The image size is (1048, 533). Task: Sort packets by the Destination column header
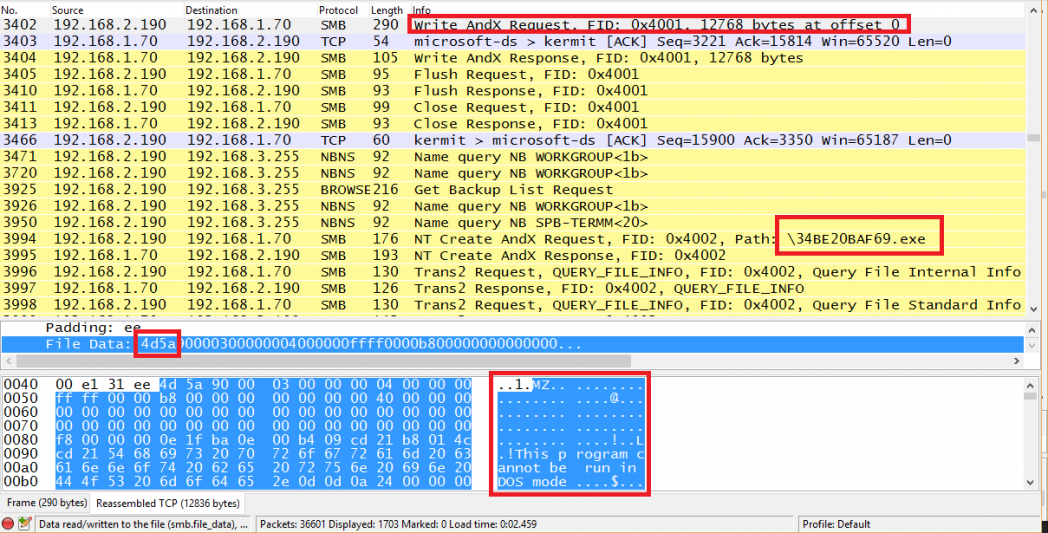click(211, 10)
